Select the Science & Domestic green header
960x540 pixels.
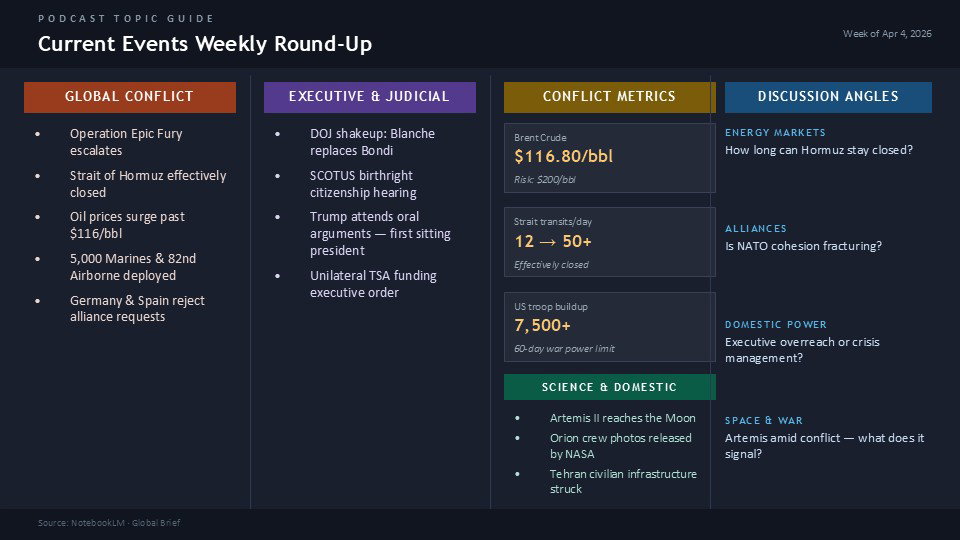609,387
